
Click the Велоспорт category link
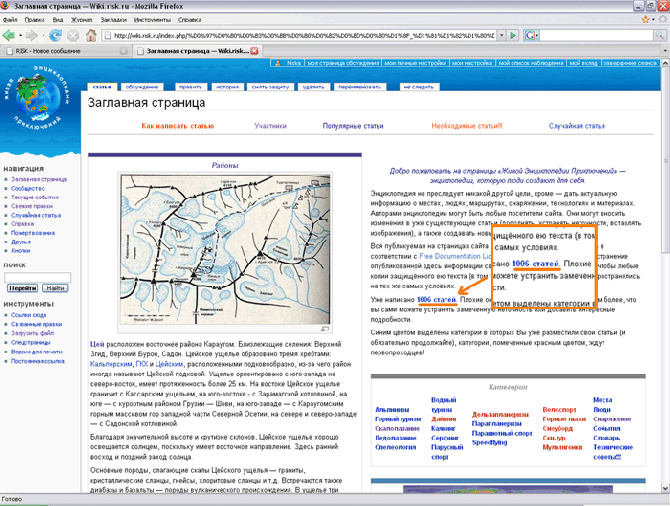[559, 410]
